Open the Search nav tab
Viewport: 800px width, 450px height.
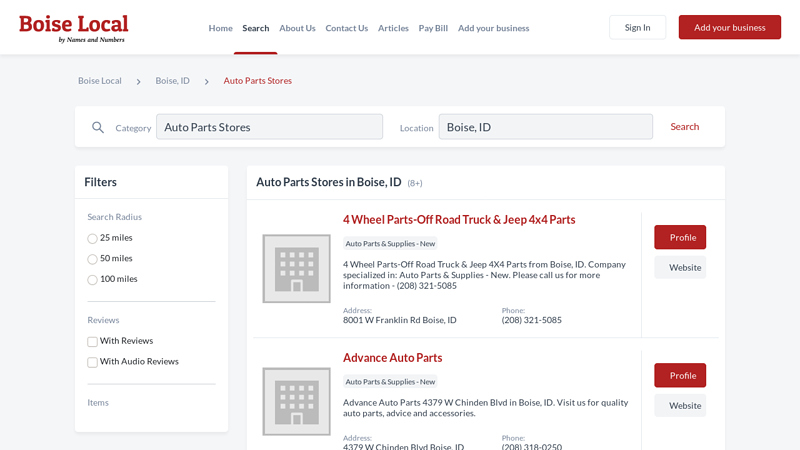click(256, 28)
